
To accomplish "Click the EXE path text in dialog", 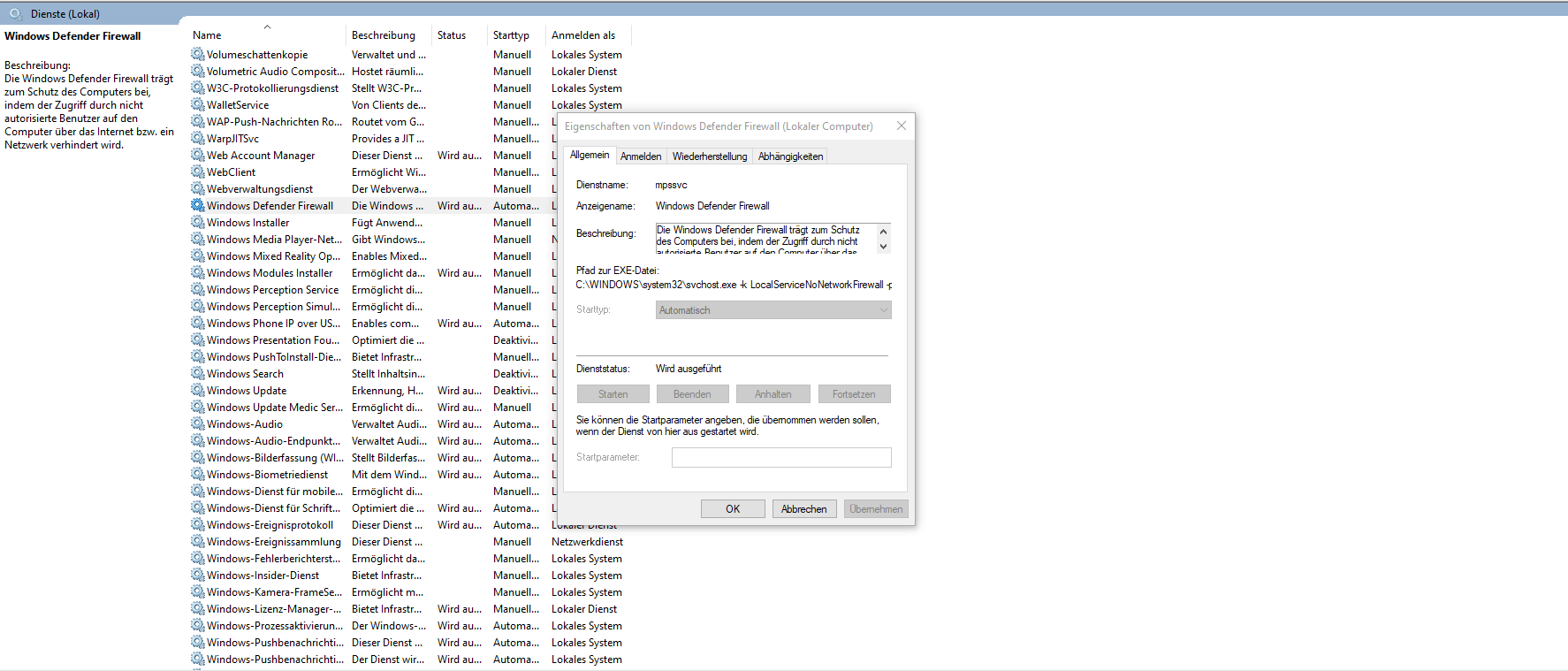I will click(734, 285).
